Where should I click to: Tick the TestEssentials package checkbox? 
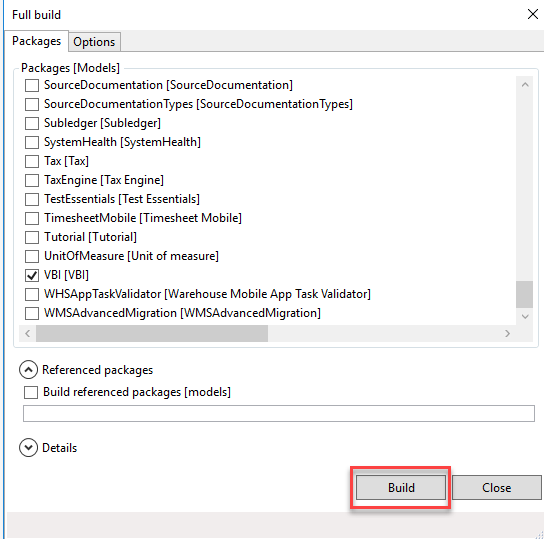coord(32,199)
